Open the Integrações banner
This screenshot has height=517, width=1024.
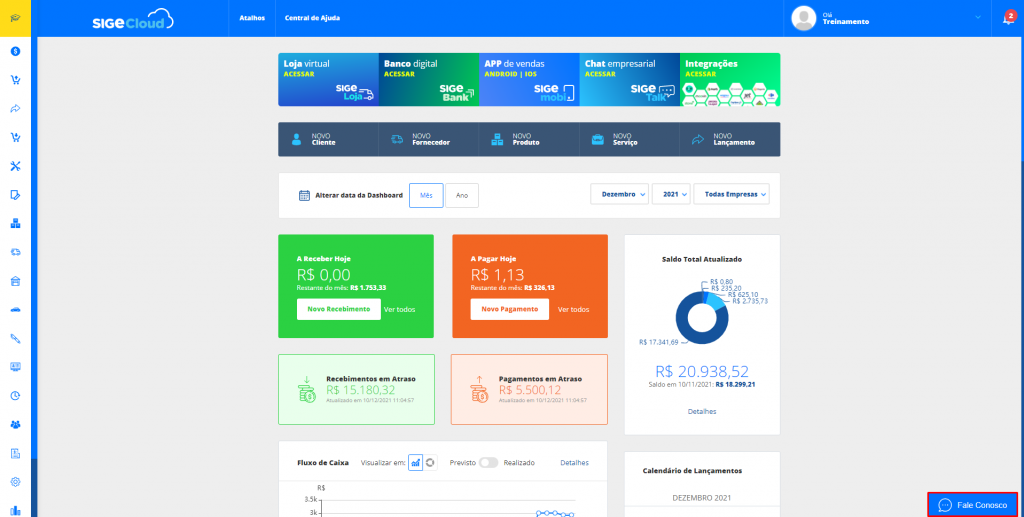[730, 80]
